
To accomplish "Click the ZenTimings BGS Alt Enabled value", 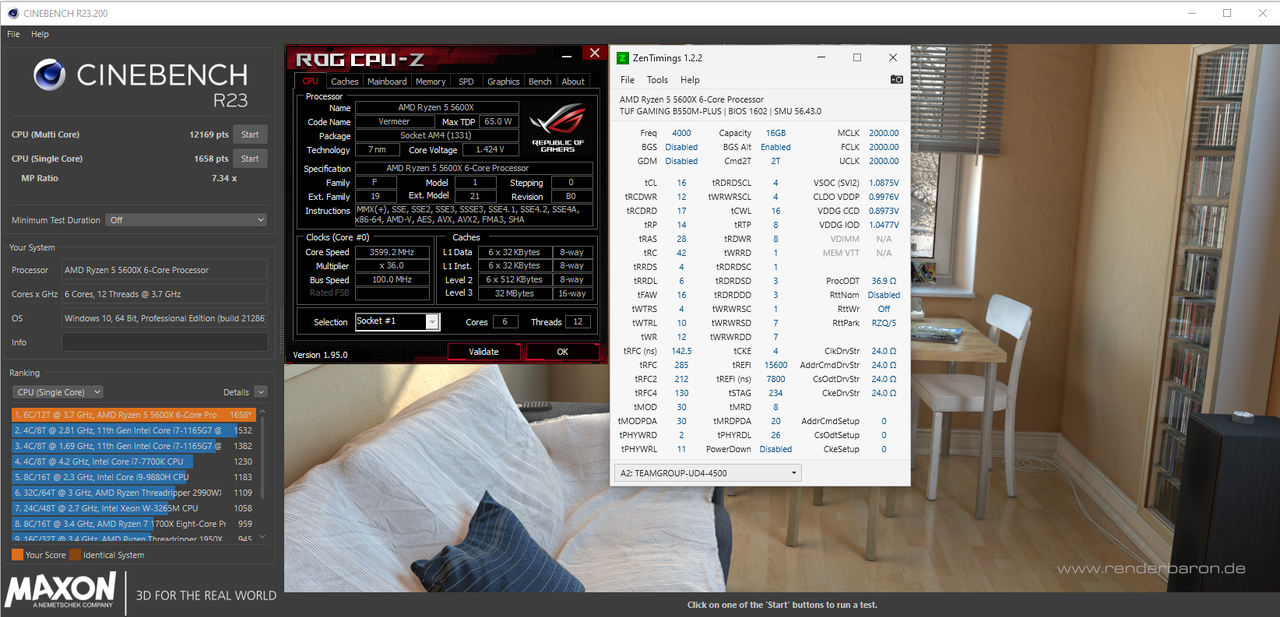I will pyautogui.click(x=775, y=147).
